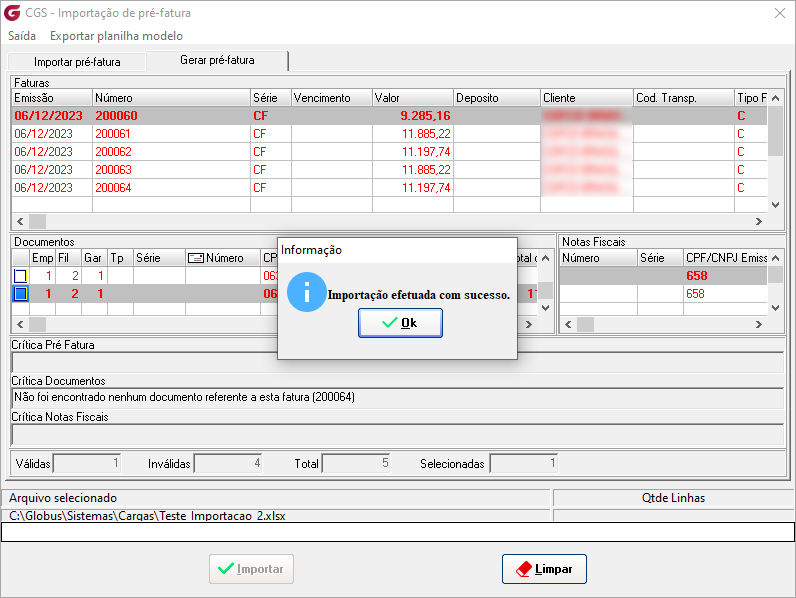Click the Deposito column header

click(x=497, y=97)
